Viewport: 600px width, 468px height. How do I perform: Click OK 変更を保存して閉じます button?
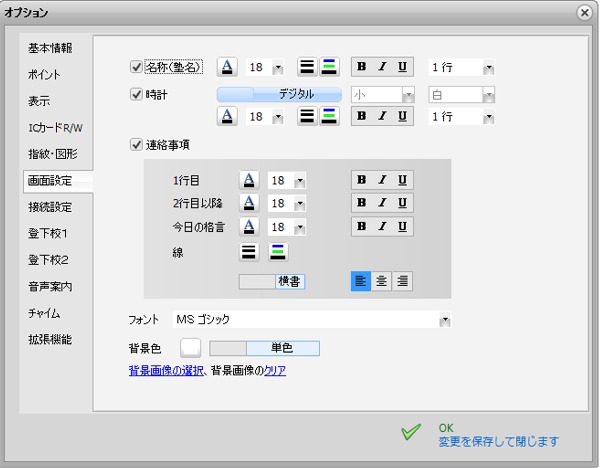(480, 435)
